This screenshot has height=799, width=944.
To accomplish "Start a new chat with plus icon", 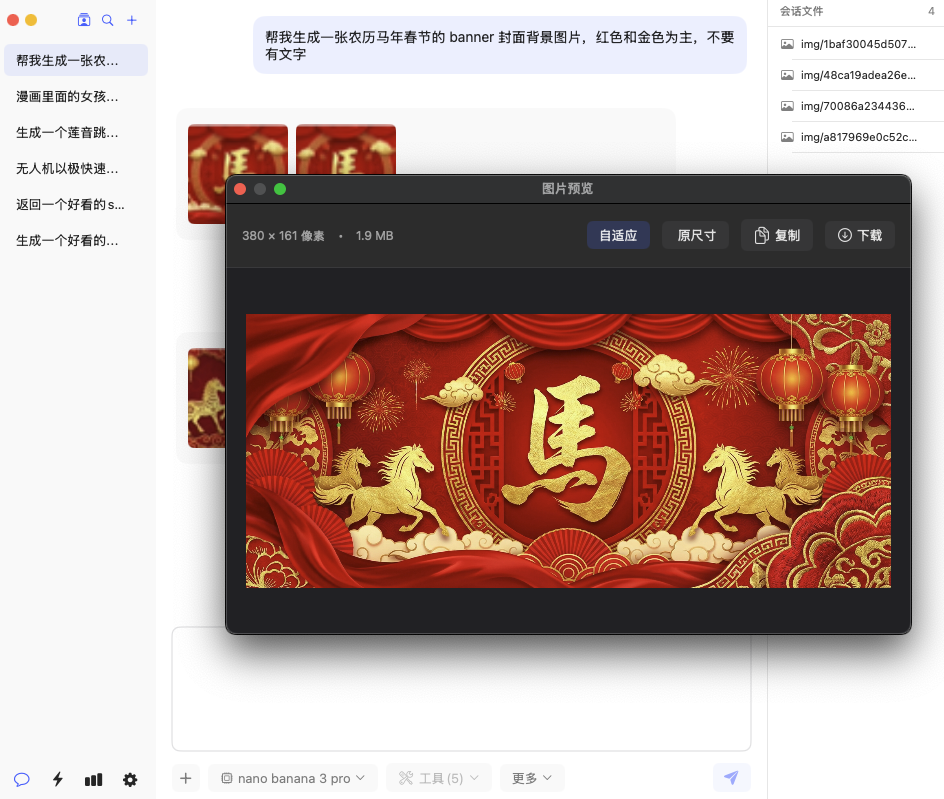I will coord(132,20).
